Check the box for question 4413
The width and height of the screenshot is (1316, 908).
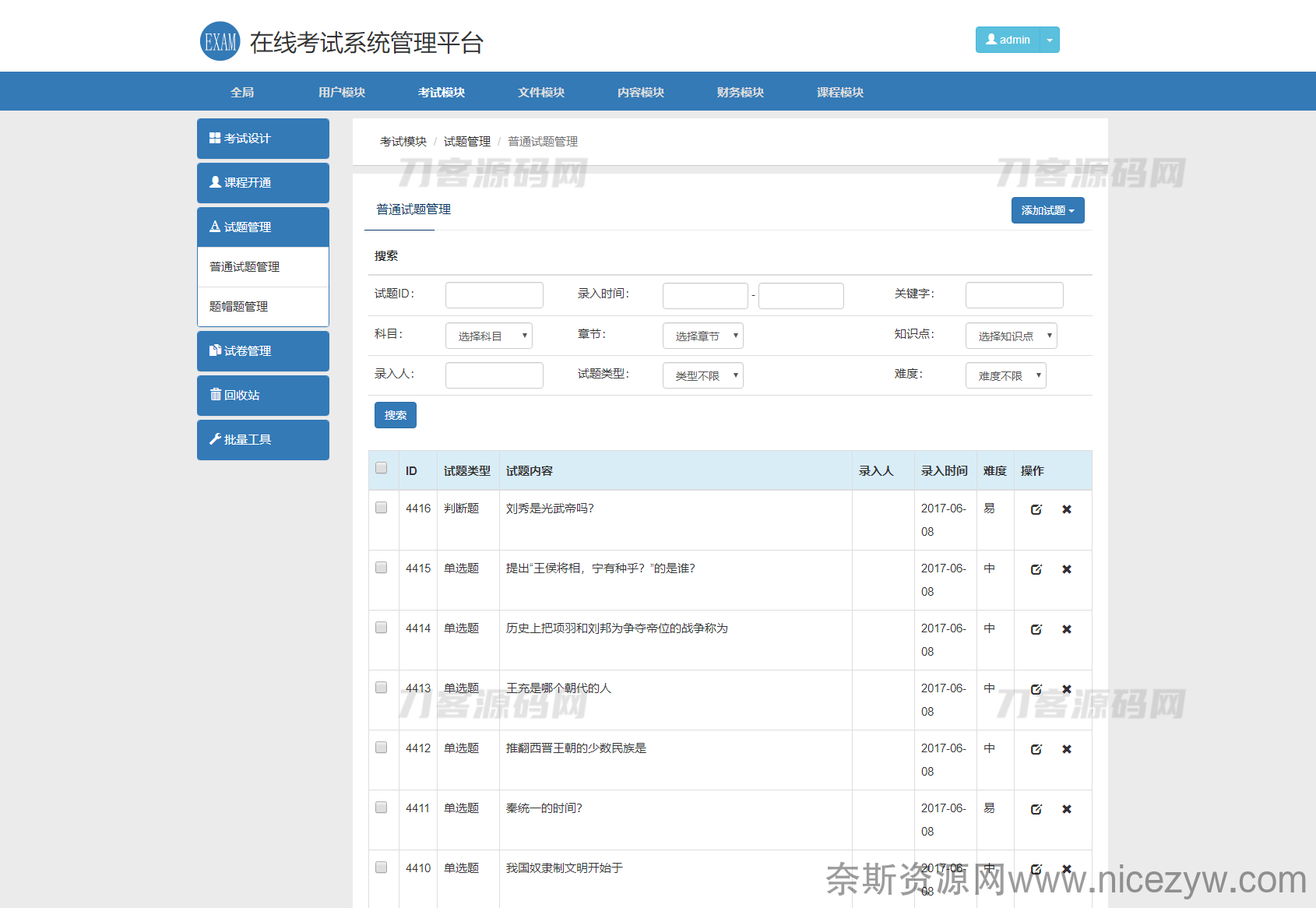pos(382,688)
